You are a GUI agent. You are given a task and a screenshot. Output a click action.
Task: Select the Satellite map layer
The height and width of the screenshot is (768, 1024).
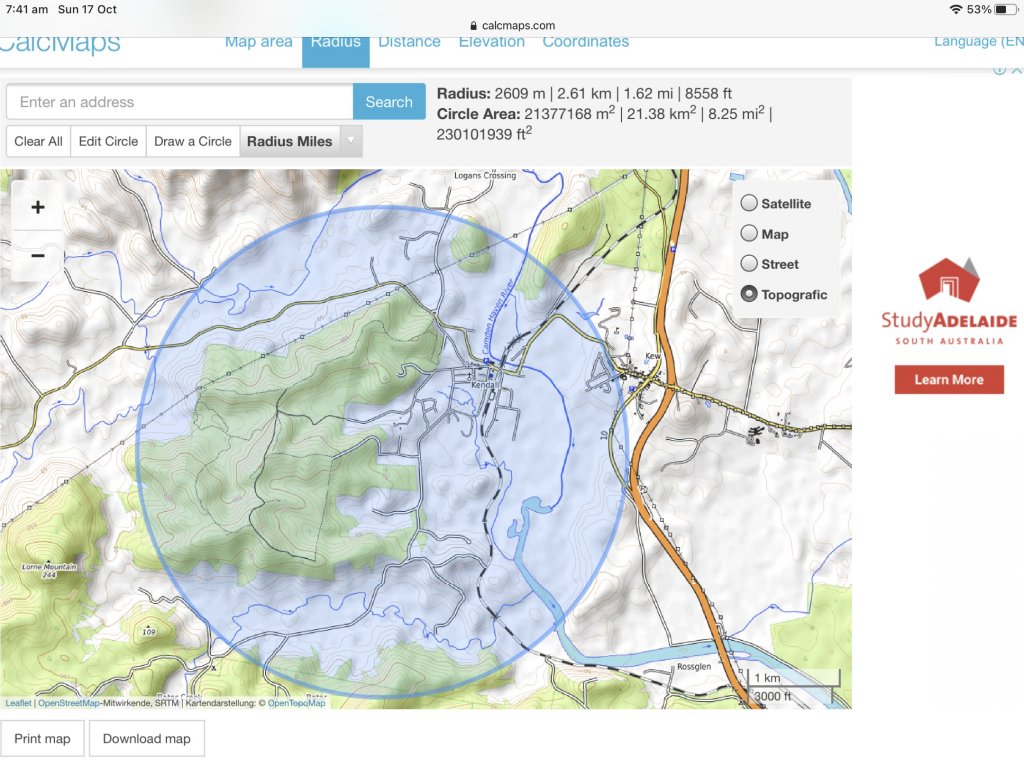pyautogui.click(x=749, y=204)
